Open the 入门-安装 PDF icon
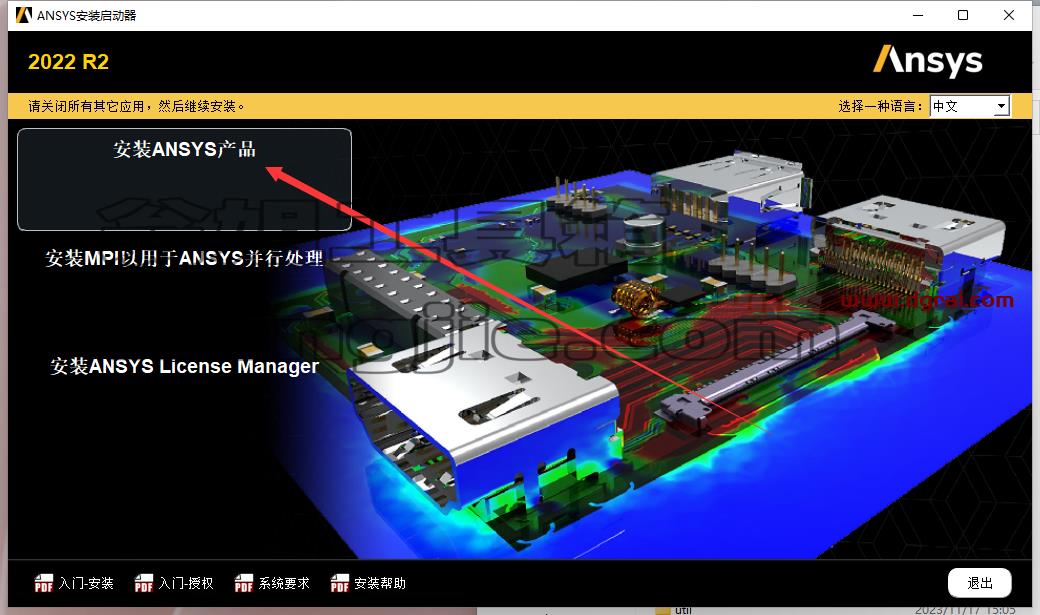 [43, 583]
